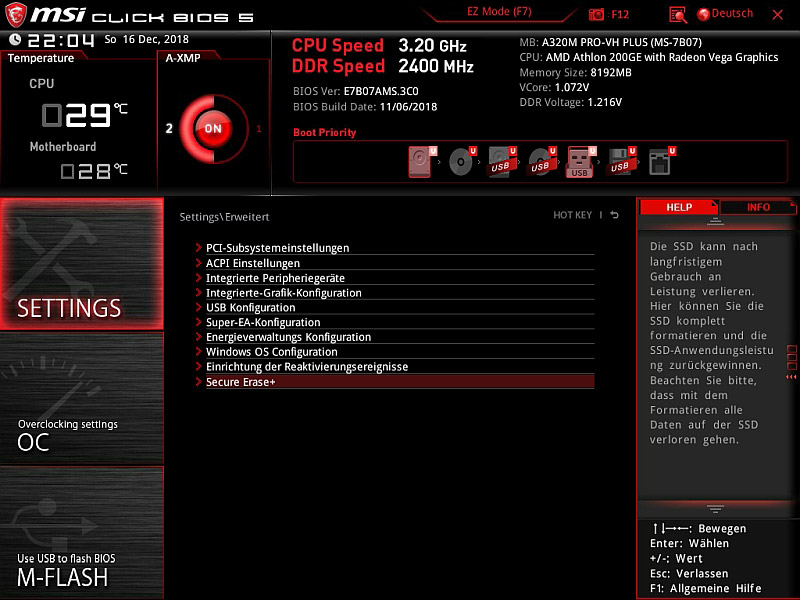This screenshot has height=600, width=800.
Task: Select the network boot device icon
Action: pos(661,162)
